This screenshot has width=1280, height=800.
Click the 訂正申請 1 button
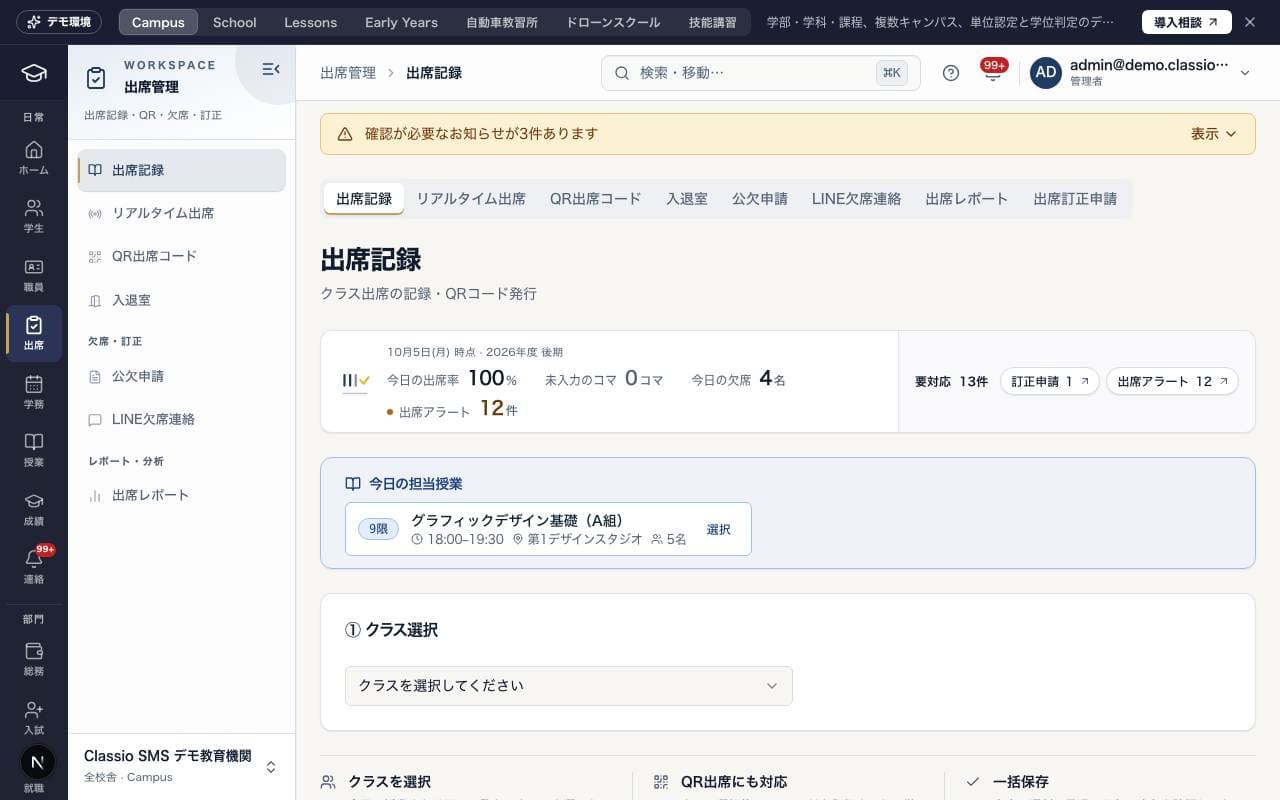click(x=1050, y=381)
